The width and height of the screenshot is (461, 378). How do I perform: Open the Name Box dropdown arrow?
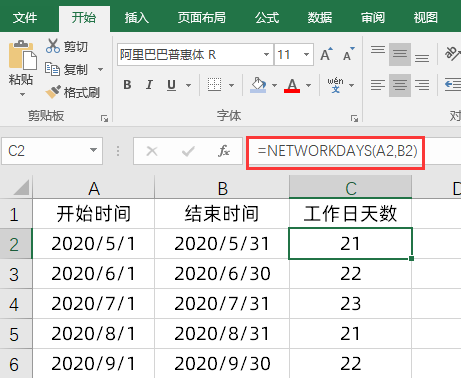pyautogui.click(x=93, y=150)
